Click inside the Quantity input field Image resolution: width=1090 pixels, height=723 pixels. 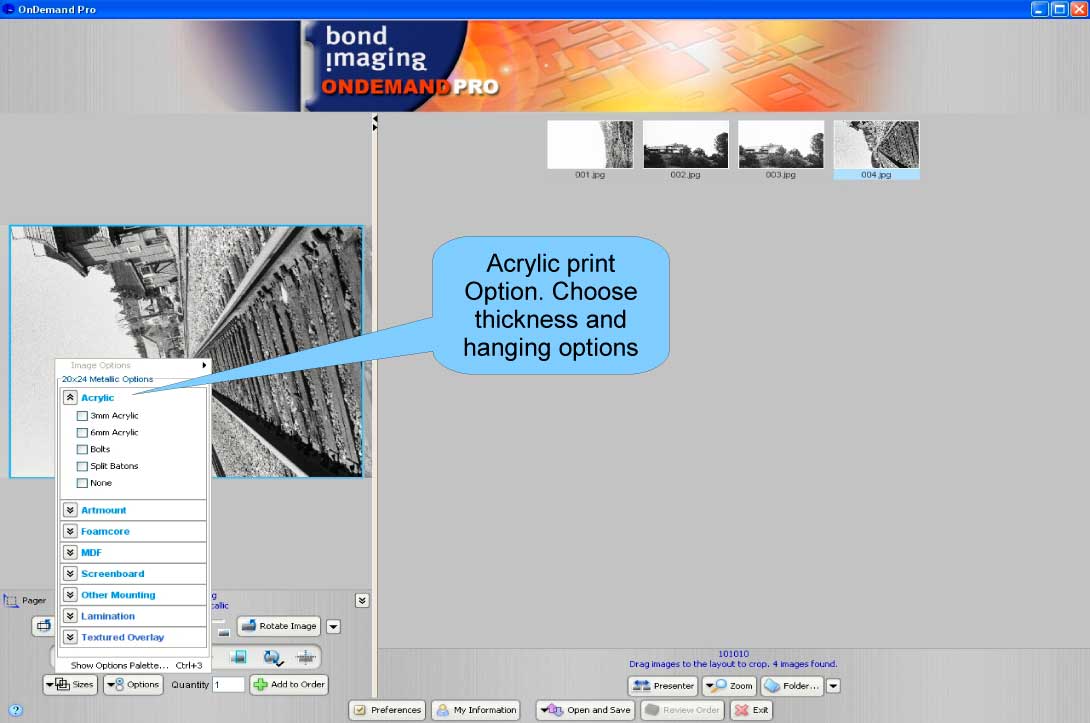click(228, 685)
